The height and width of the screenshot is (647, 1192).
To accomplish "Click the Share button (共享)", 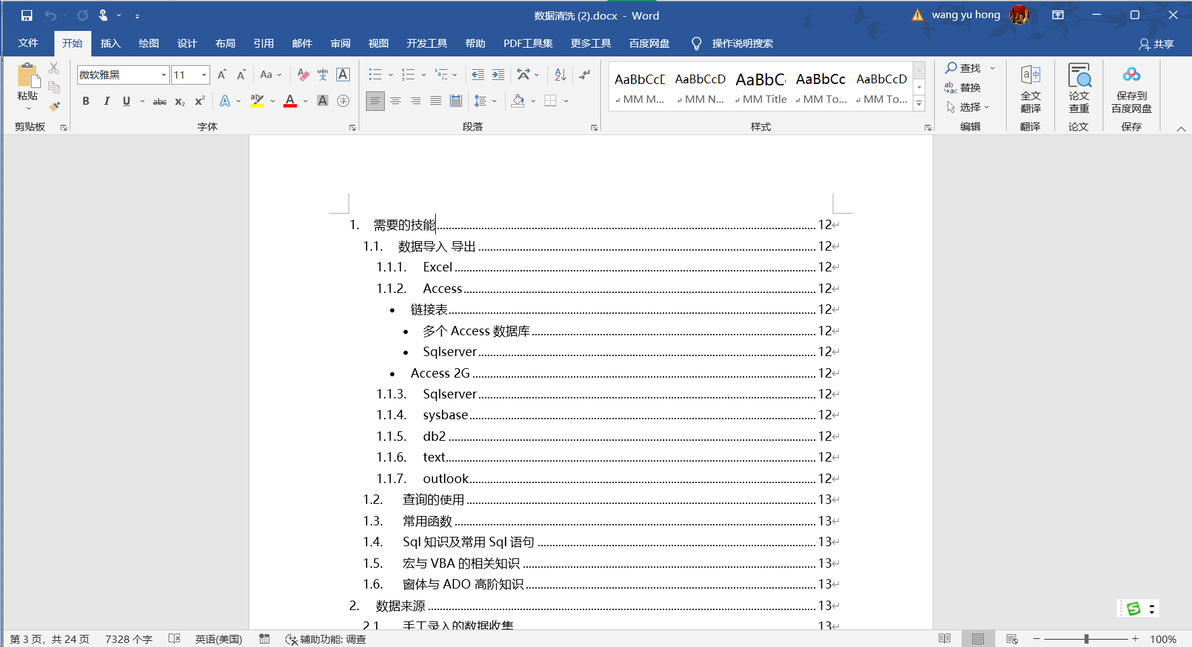I will pyautogui.click(x=1156, y=44).
